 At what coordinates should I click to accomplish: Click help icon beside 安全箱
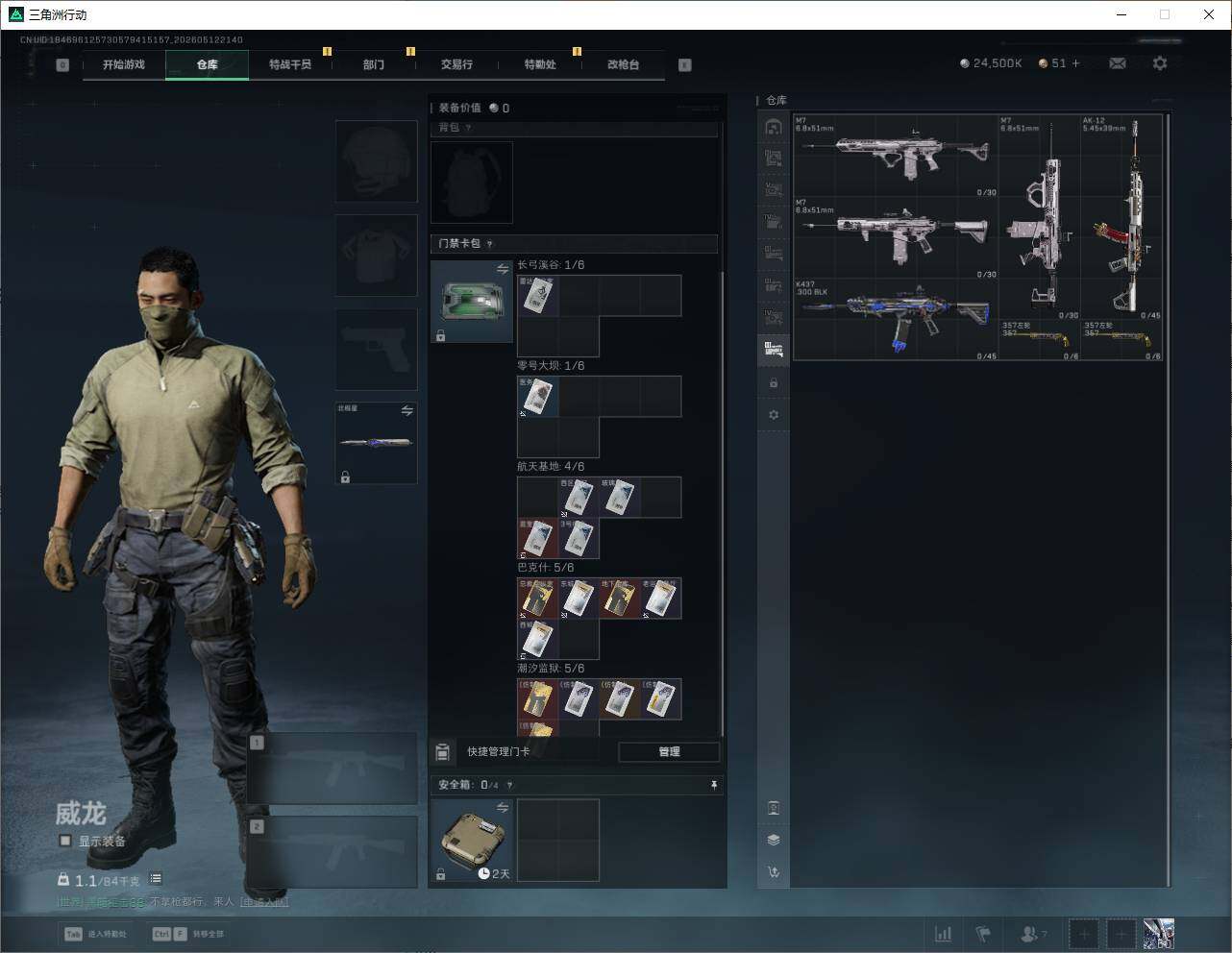509,785
